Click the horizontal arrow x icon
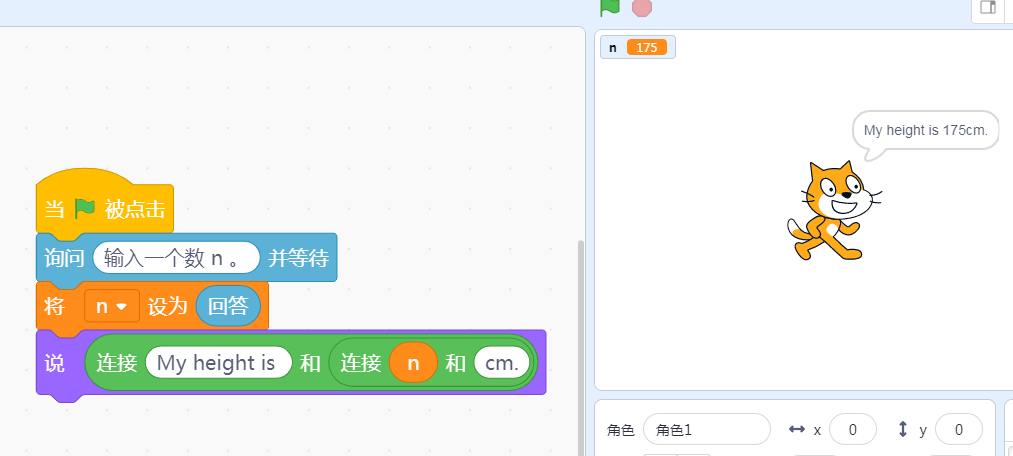 coord(797,429)
